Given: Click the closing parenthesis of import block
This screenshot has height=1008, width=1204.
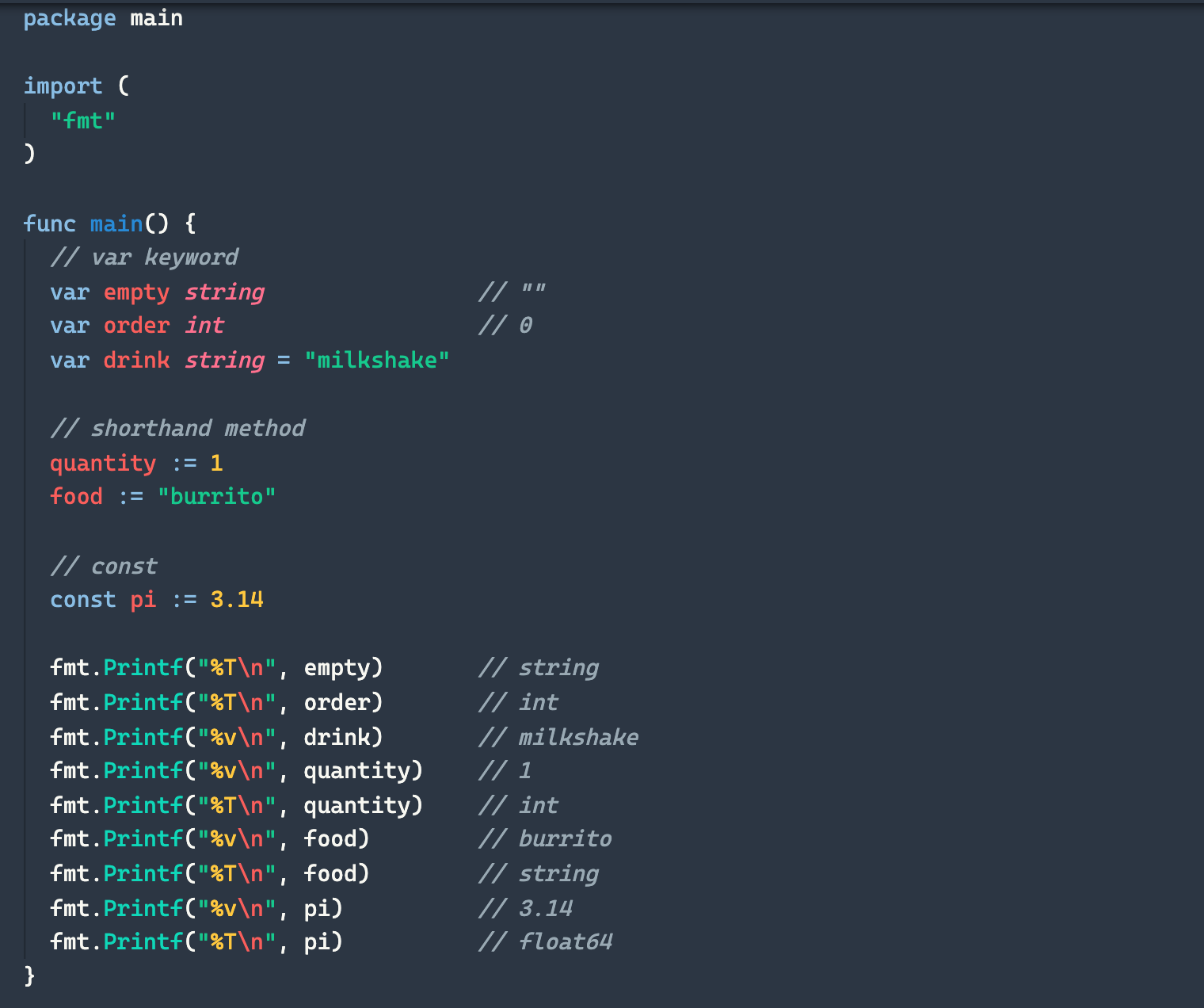Looking at the screenshot, I should pos(29,154).
